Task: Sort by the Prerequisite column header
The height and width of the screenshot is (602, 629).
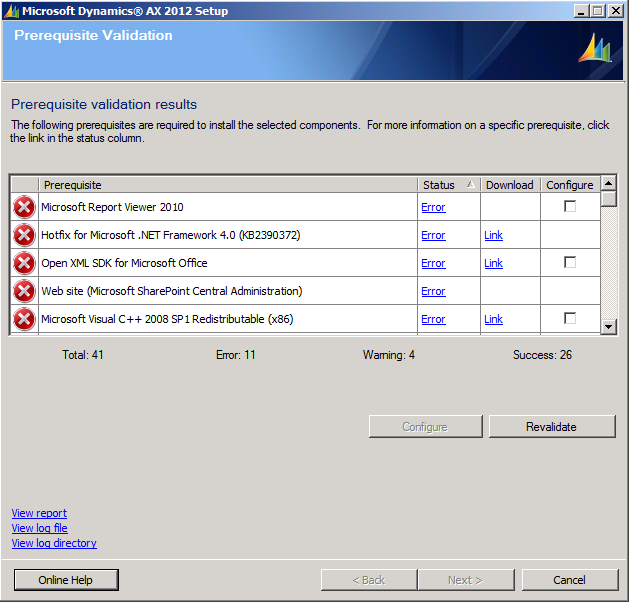Action: click(228, 185)
